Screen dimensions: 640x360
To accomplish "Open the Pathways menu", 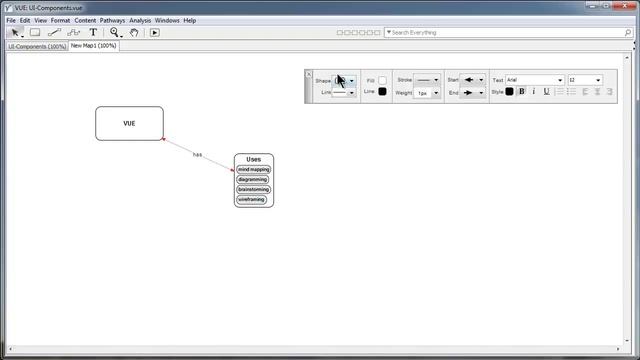I will tap(112, 20).
